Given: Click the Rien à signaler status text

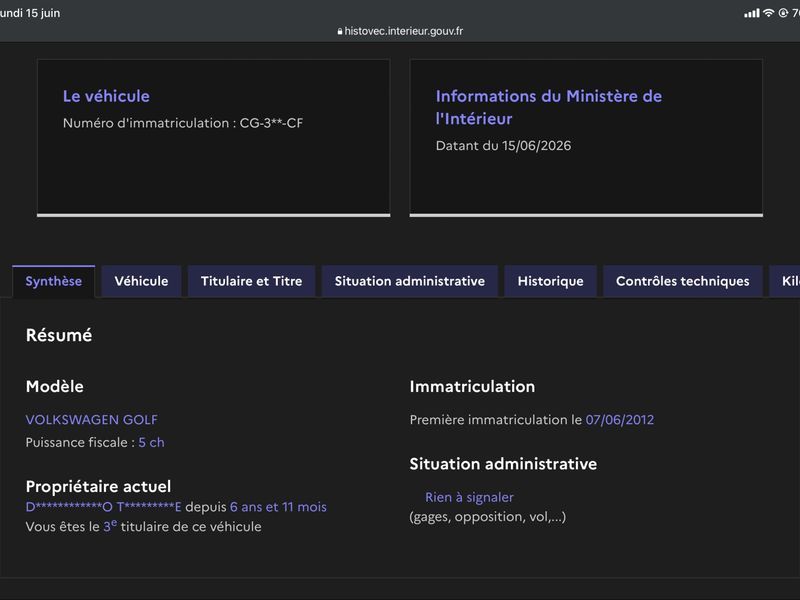Looking at the screenshot, I should [x=469, y=497].
